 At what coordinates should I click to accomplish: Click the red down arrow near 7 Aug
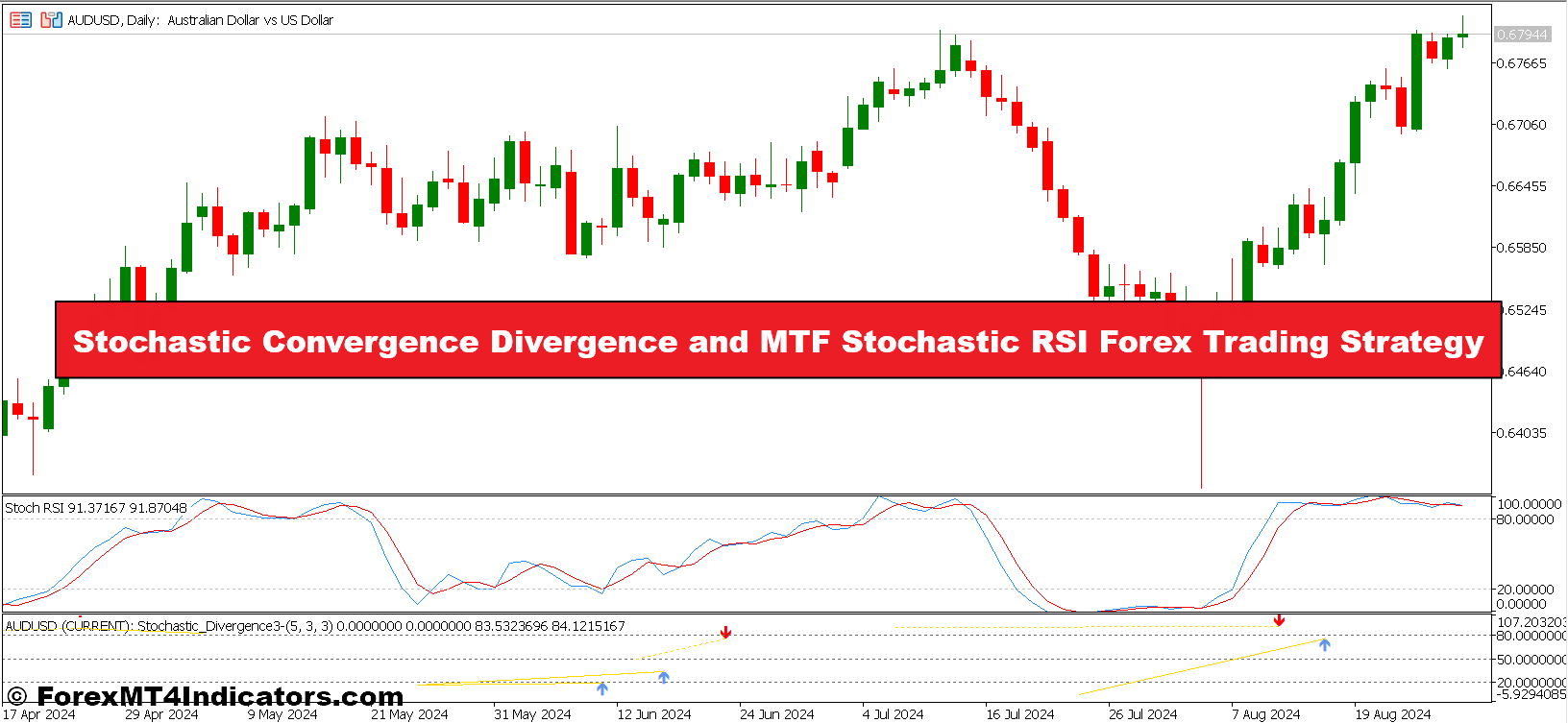pyautogui.click(x=1279, y=620)
